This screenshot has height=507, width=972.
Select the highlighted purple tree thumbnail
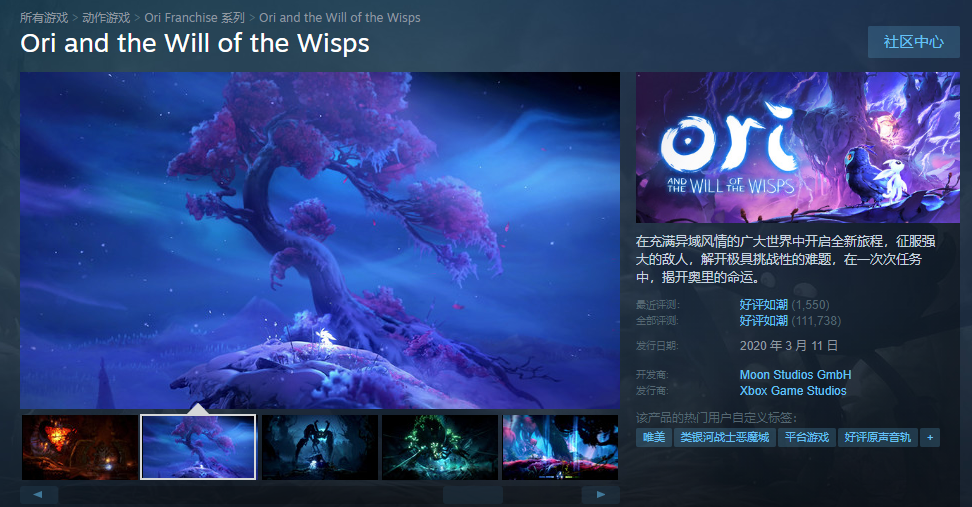tap(198, 447)
